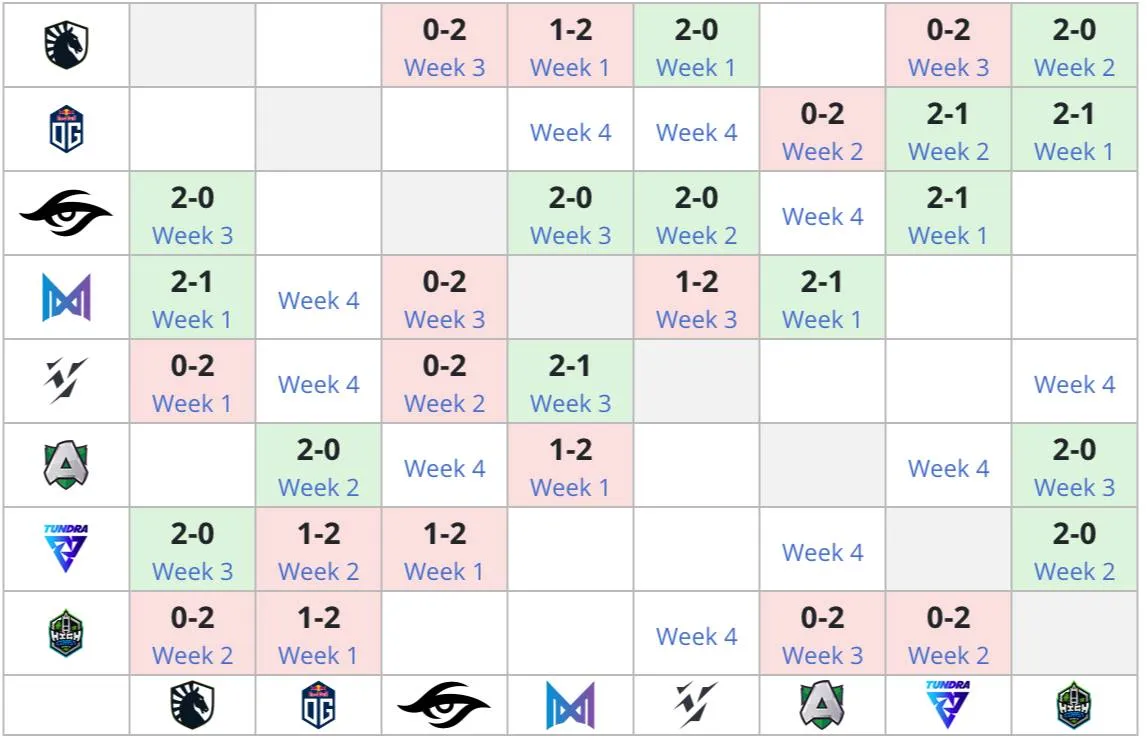Click Week 4 link in Secret row versus Alliance
This screenshot has height=742, width=1147.
tap(822, 217)
